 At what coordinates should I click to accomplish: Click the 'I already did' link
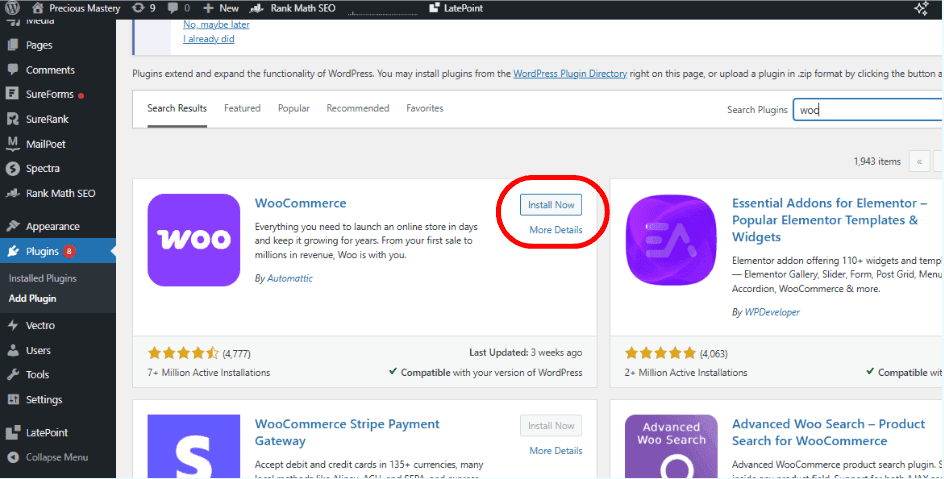coord(209,39)
